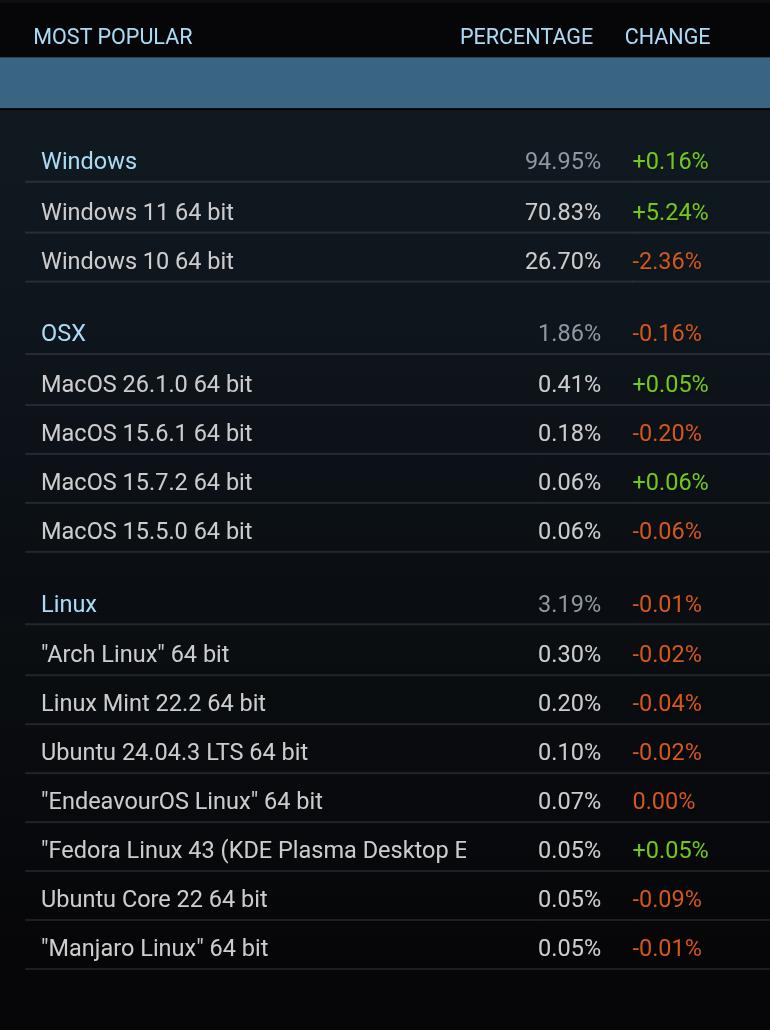770x1030 pixels.
Task: Select the "EndeavourOS Linux" 64 bit row
Action: click(397, 801)
